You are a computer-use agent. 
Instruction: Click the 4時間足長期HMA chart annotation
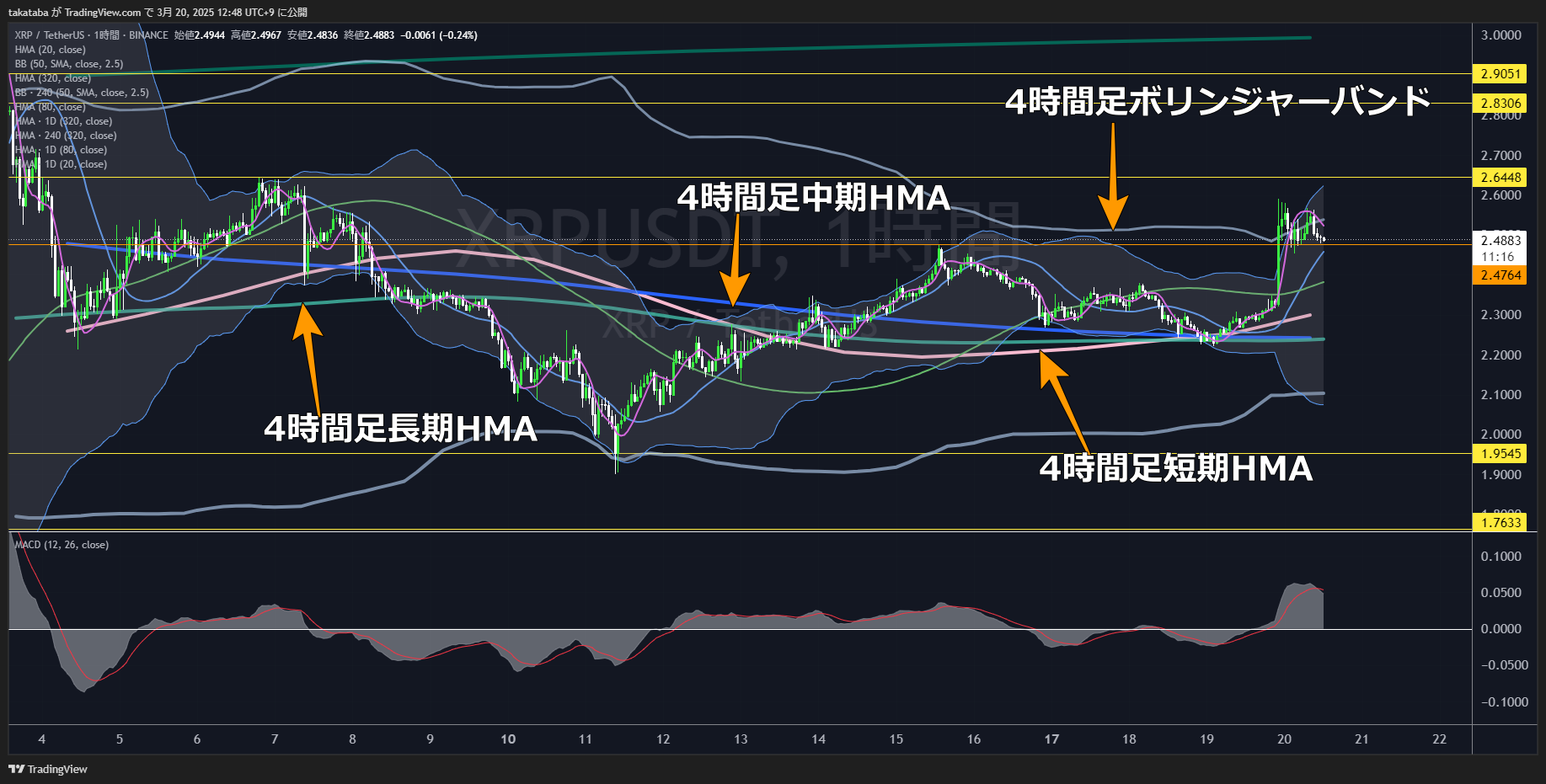coord(401,429)
